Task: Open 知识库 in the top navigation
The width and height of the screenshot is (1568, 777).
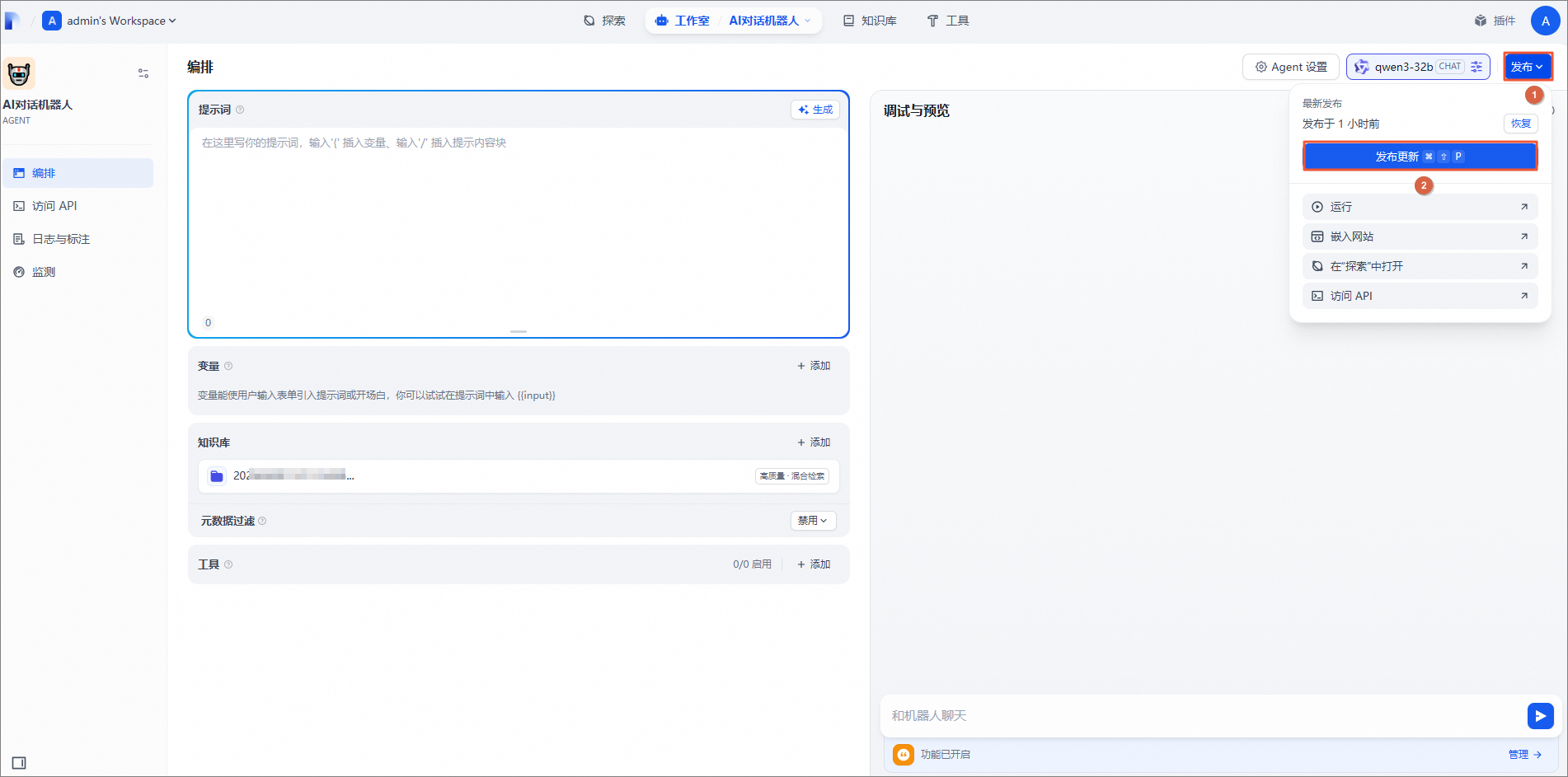Action: (x=870, y=21)
